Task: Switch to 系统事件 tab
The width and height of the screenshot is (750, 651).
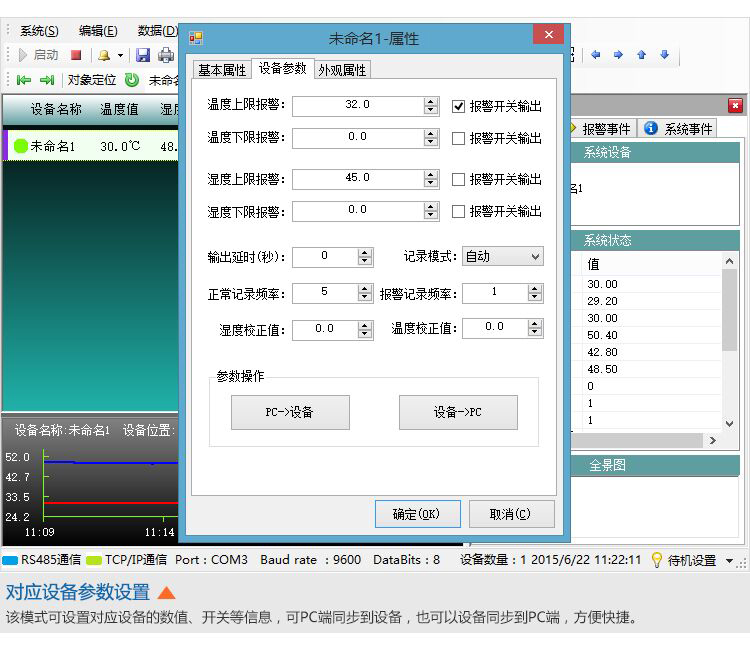Action: coord(677,129)
